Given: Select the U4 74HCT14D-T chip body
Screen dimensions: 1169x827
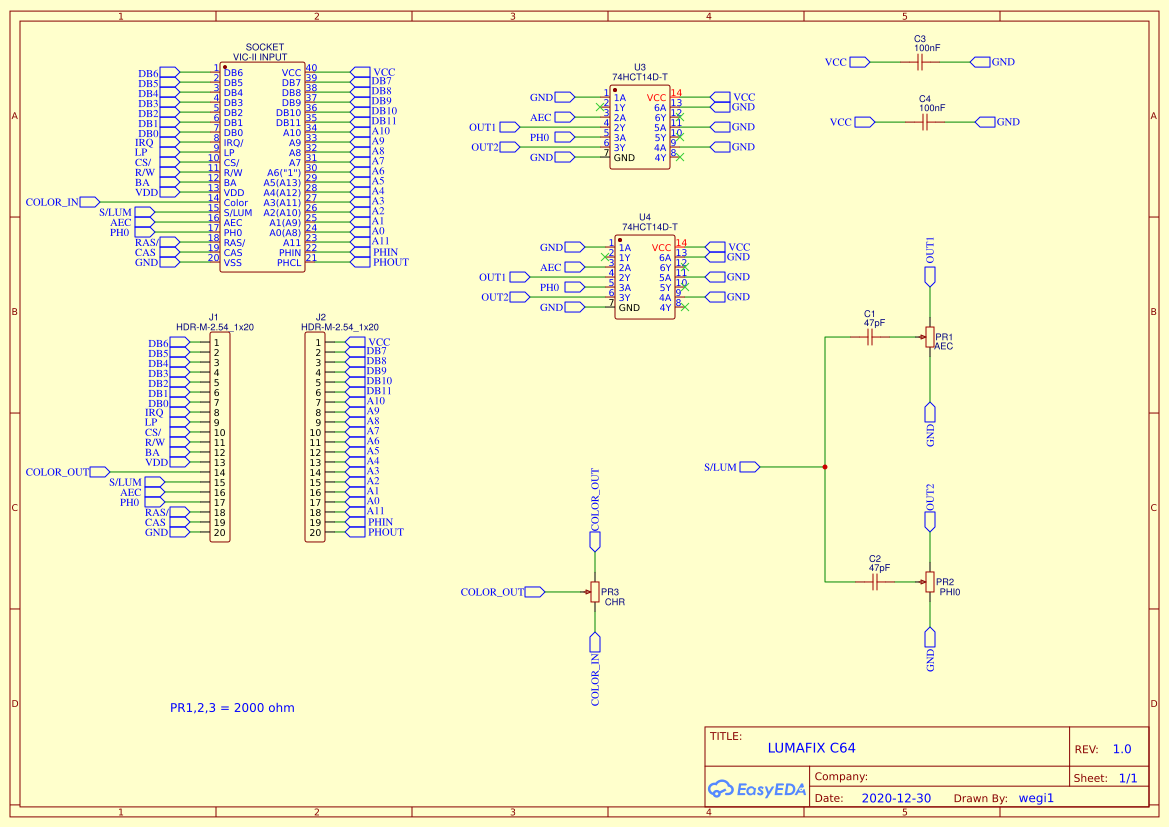Looking at the screenshot, I should click(645, 277).
